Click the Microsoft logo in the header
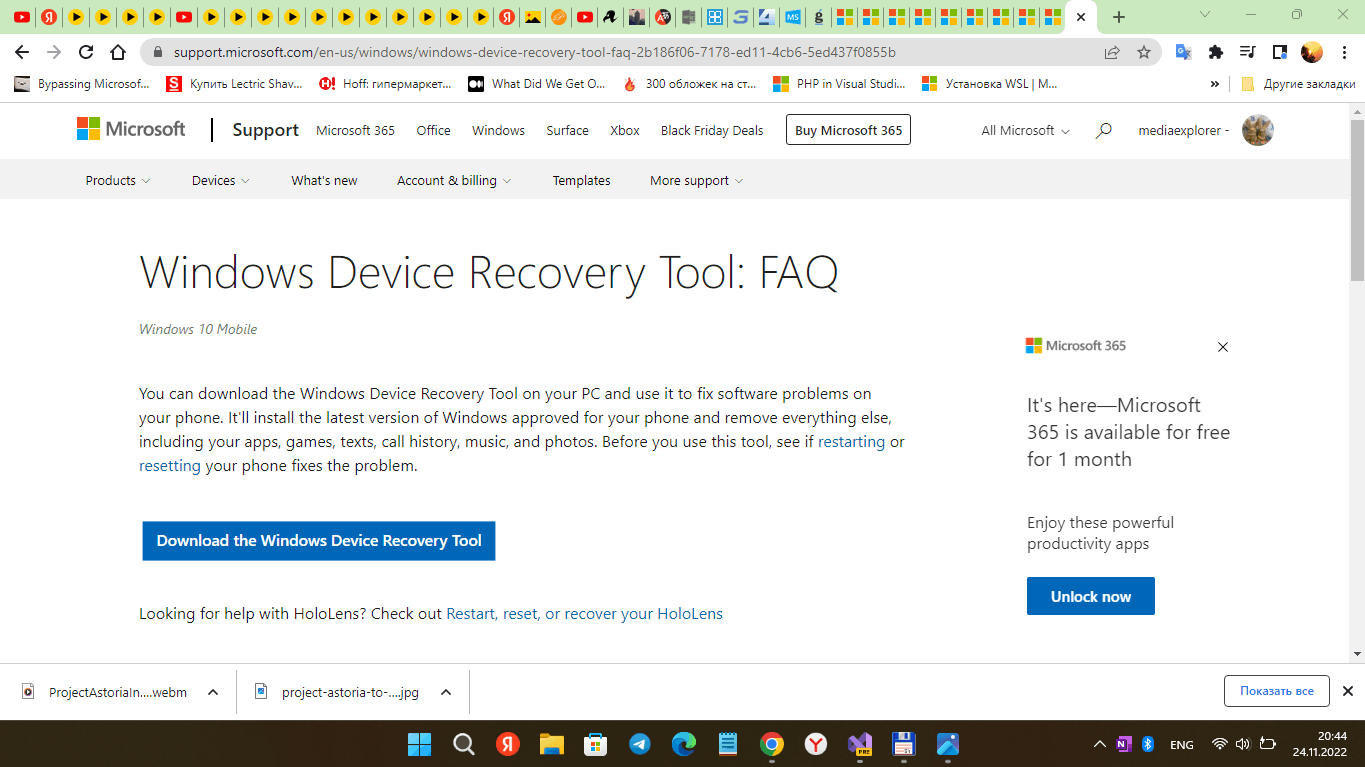Viewport: 1365px width, 767px height. click(x=131, y=129)
